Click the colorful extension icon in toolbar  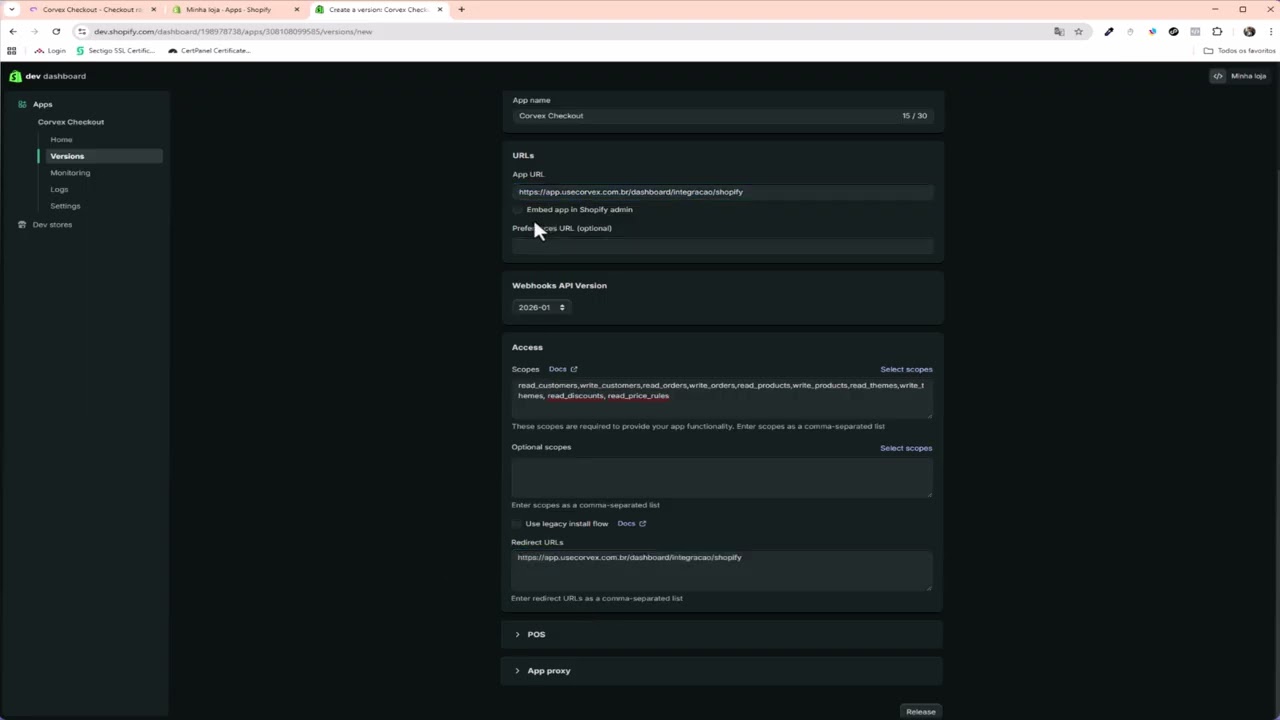[x=1152, y=31]
